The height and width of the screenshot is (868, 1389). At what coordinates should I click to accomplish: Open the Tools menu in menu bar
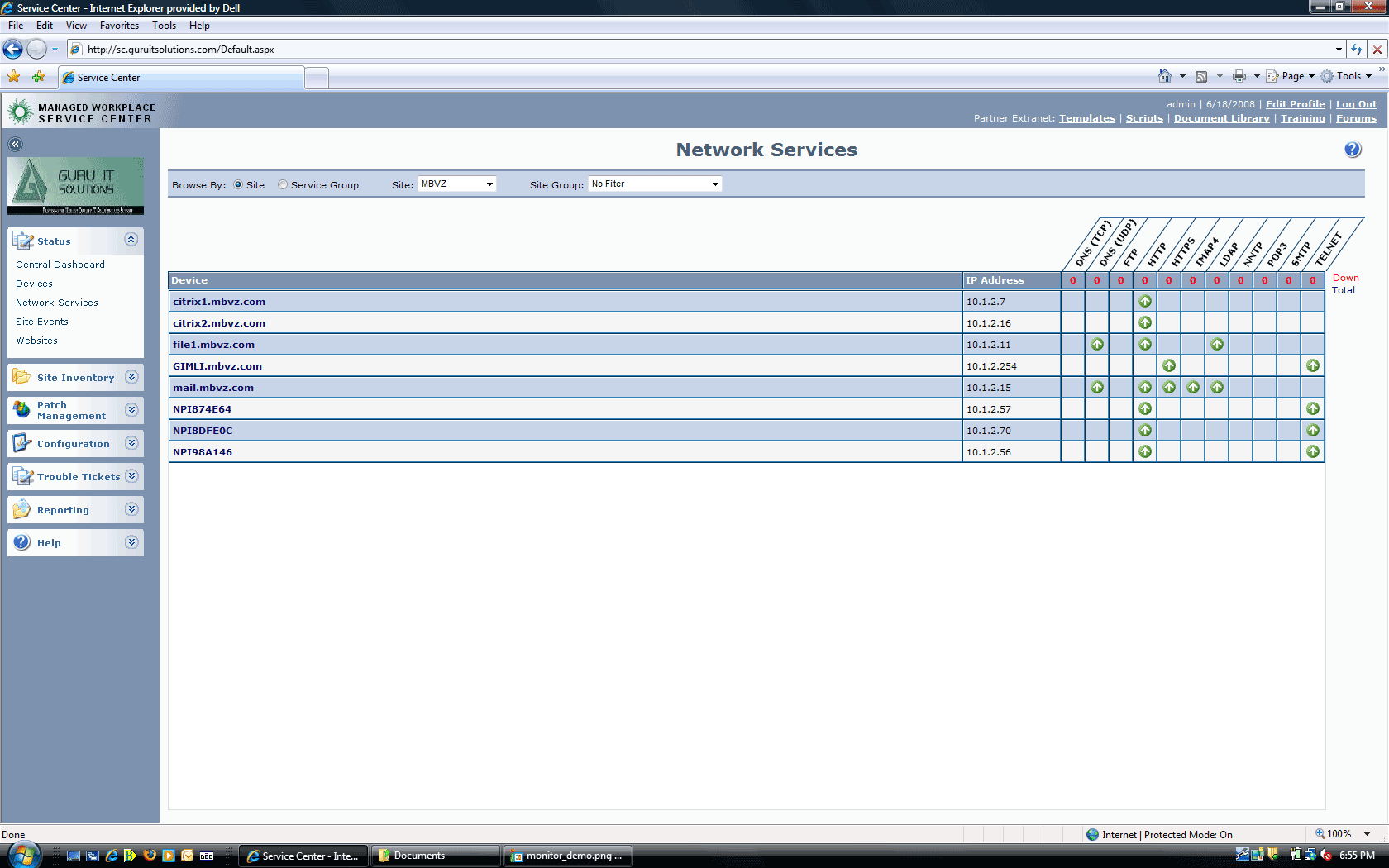click(164, 26)
